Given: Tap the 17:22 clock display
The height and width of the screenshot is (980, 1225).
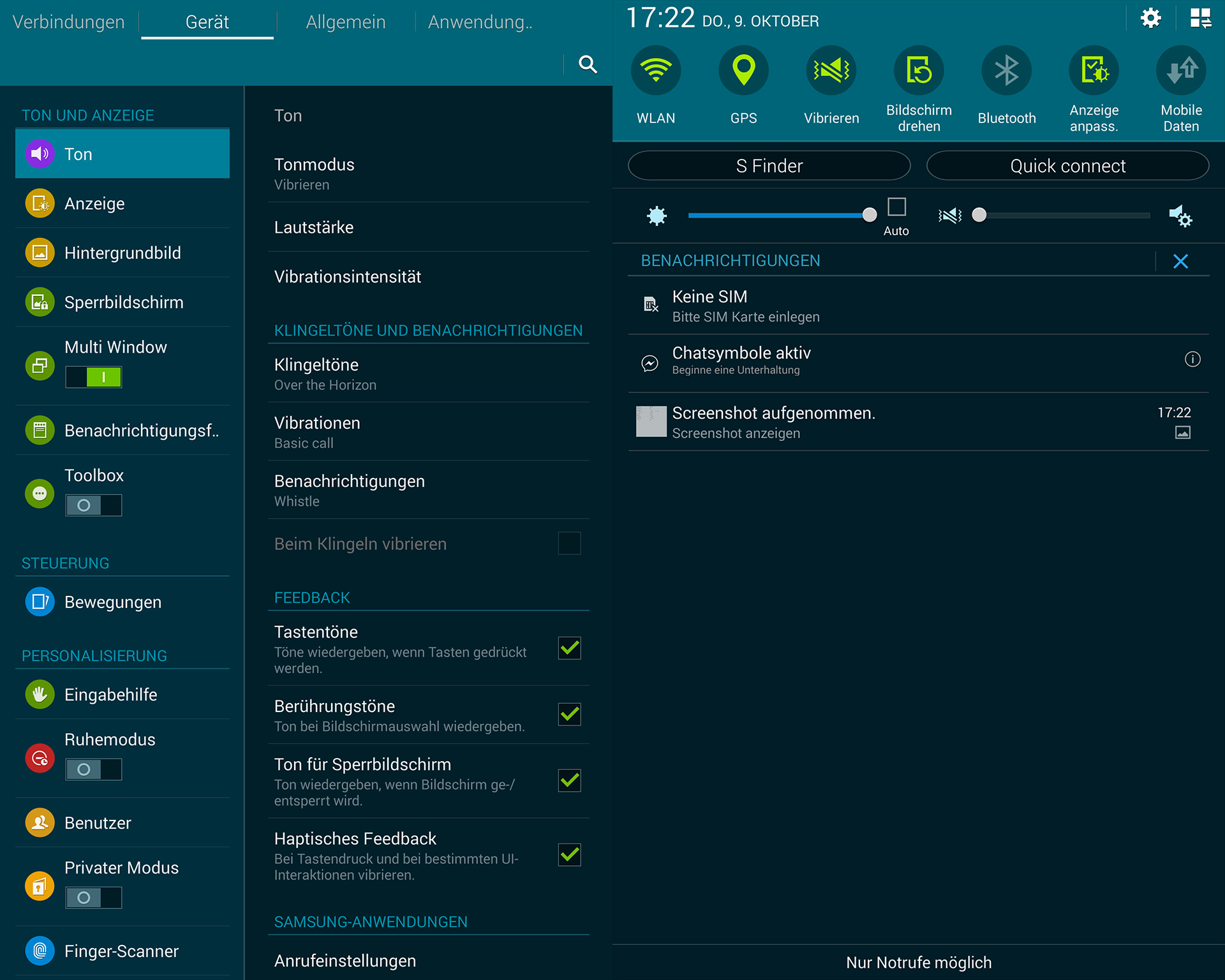Looking at the screenshot, I should 660,18.
